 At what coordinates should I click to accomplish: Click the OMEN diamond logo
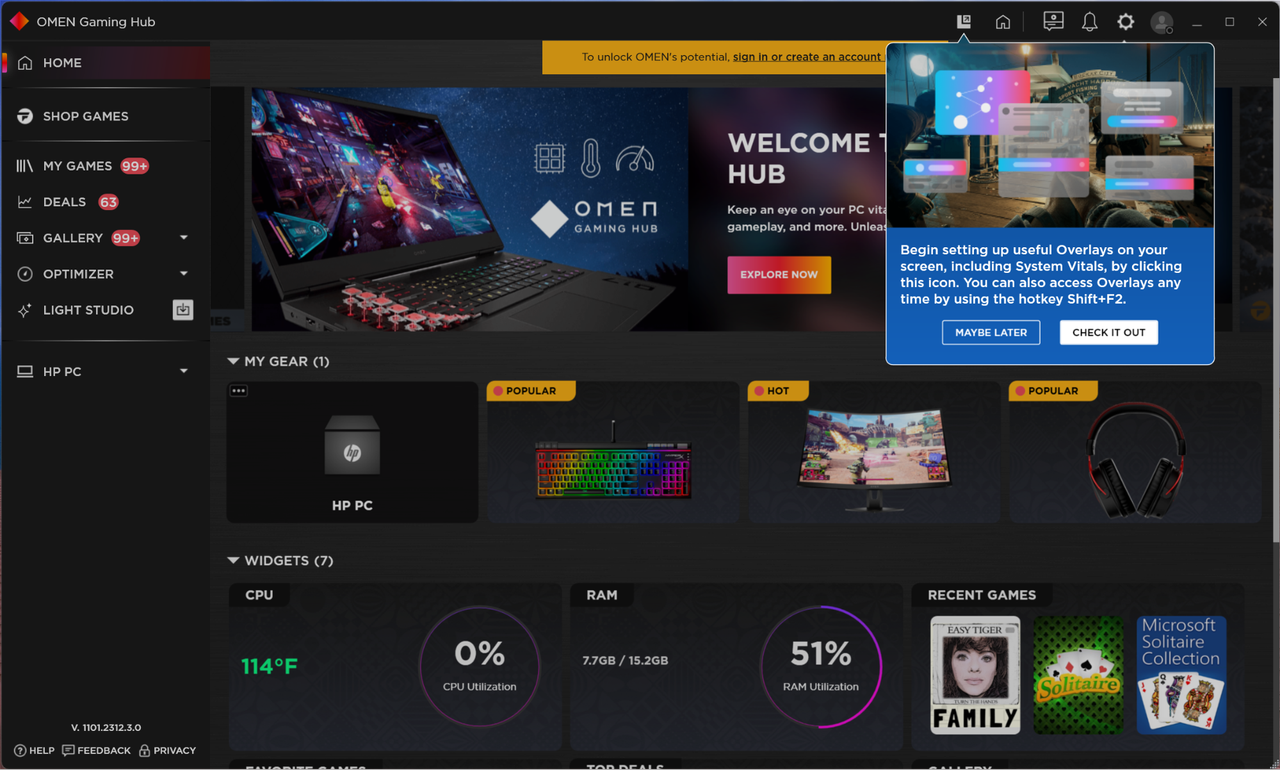(x=19, y=21)
